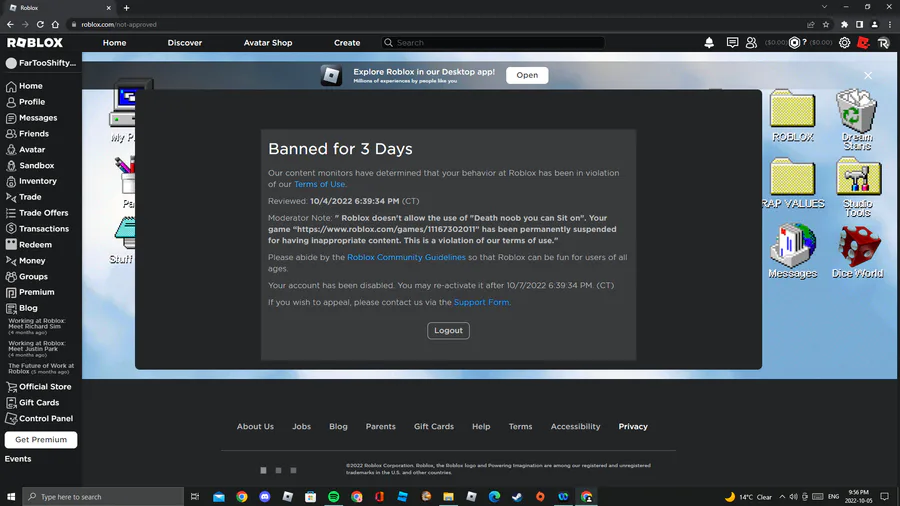Open Meet Richard Sim blog post
This screenshot has height=506, width=900.
pos(37,326)
